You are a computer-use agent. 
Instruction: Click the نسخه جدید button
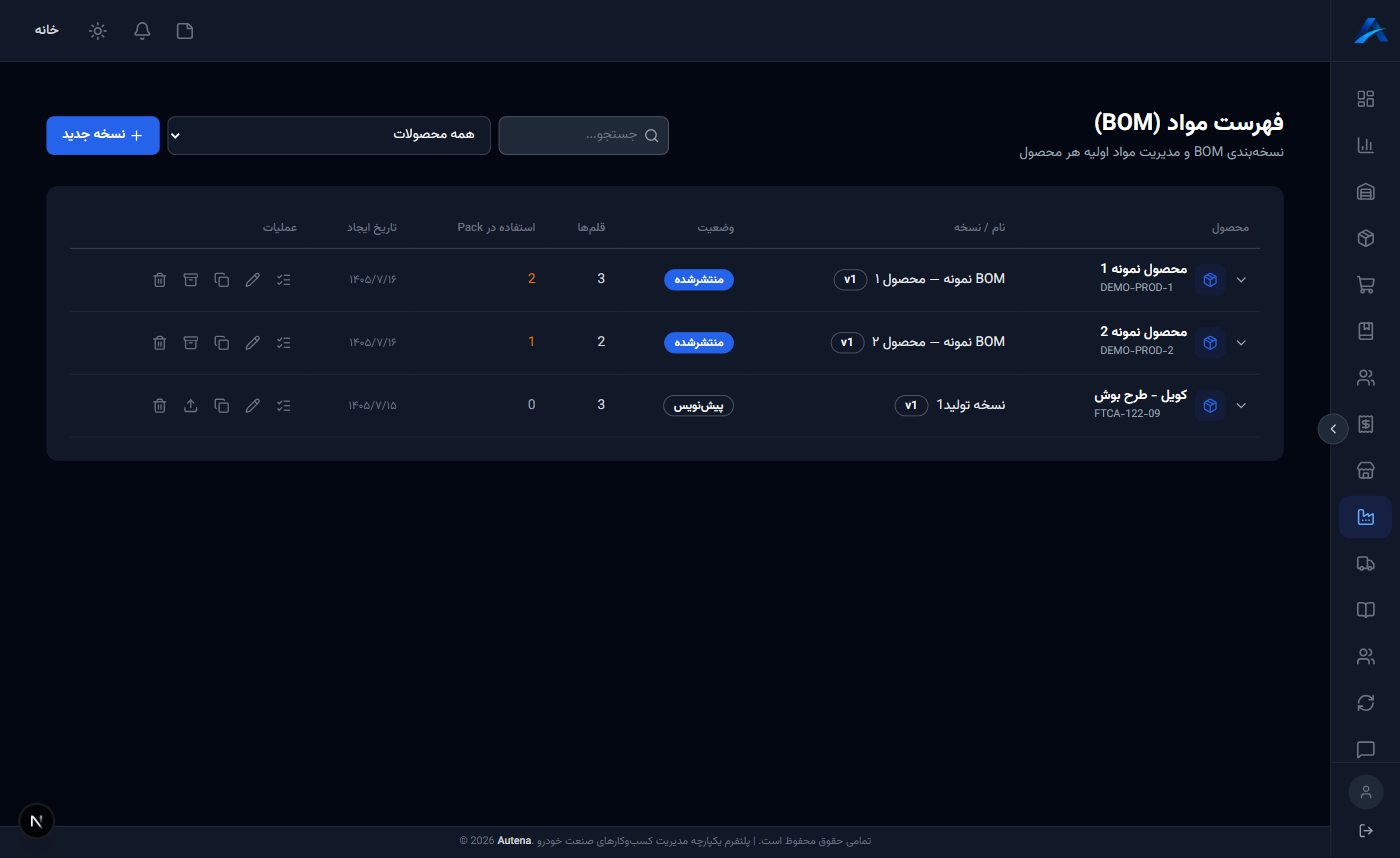103,135
